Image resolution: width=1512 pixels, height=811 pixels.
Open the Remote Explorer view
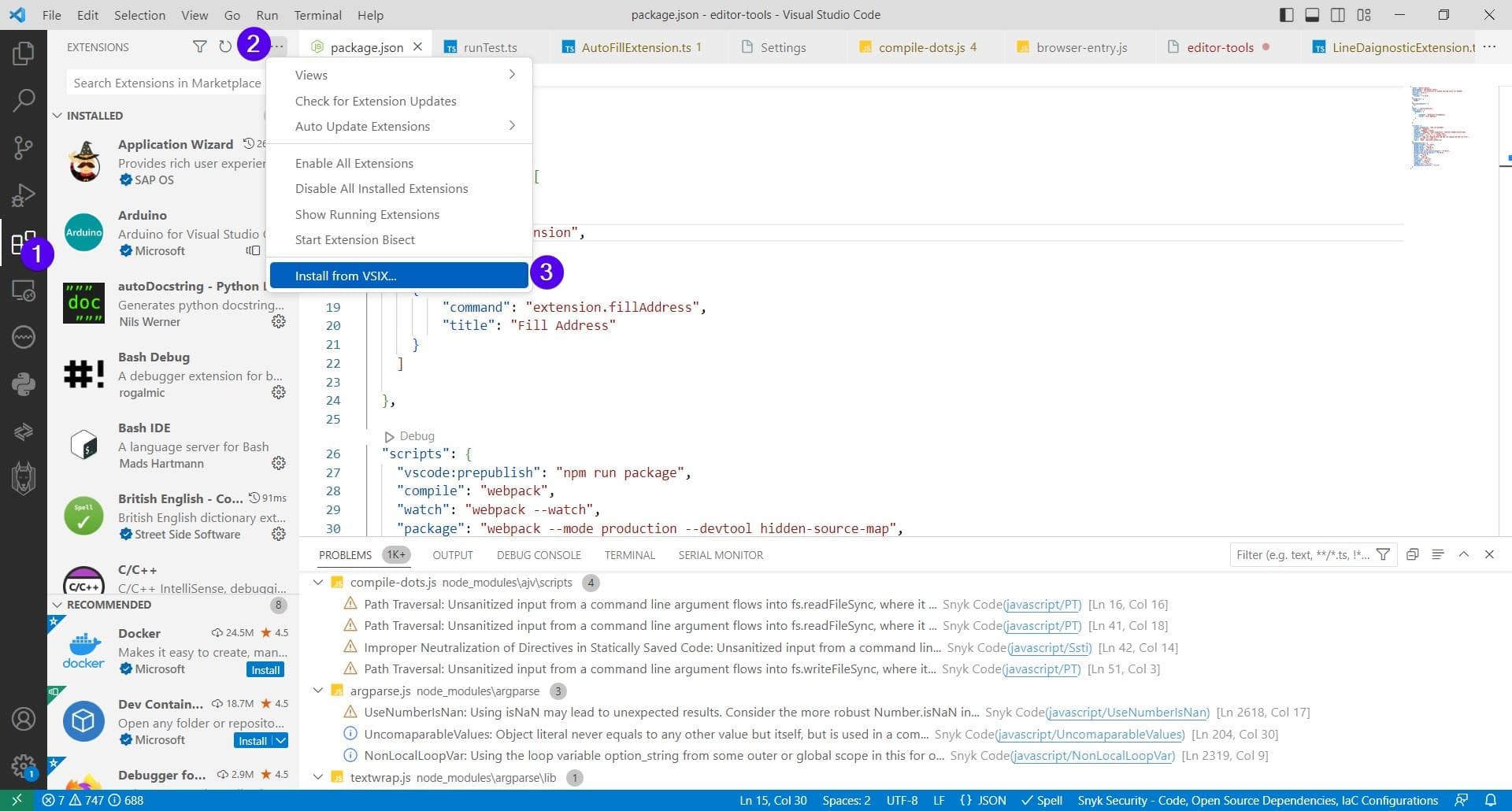pyautogui.click(x=24, y=291)
